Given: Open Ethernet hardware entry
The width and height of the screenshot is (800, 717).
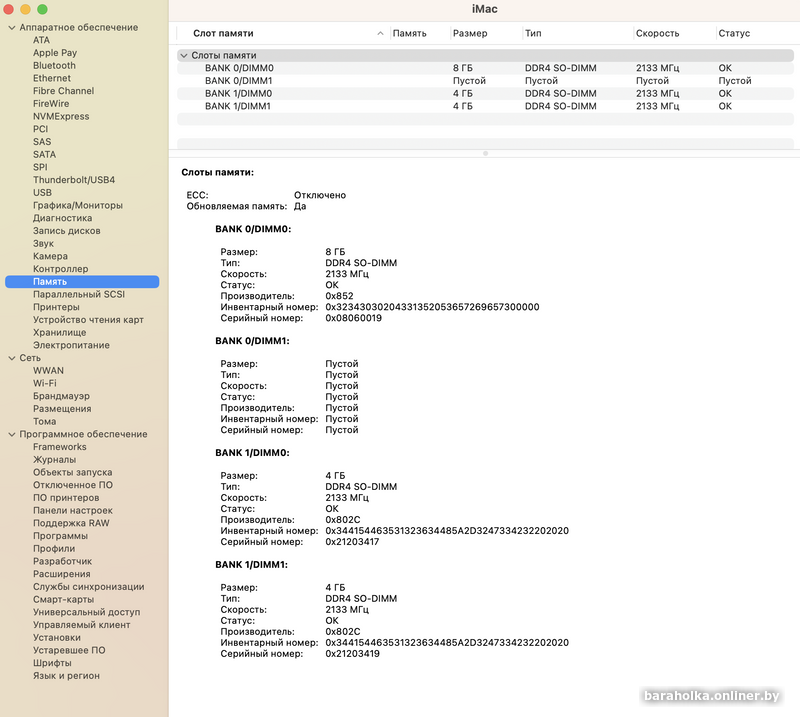Looking at the screenshot, I should [x=52, y=78].
